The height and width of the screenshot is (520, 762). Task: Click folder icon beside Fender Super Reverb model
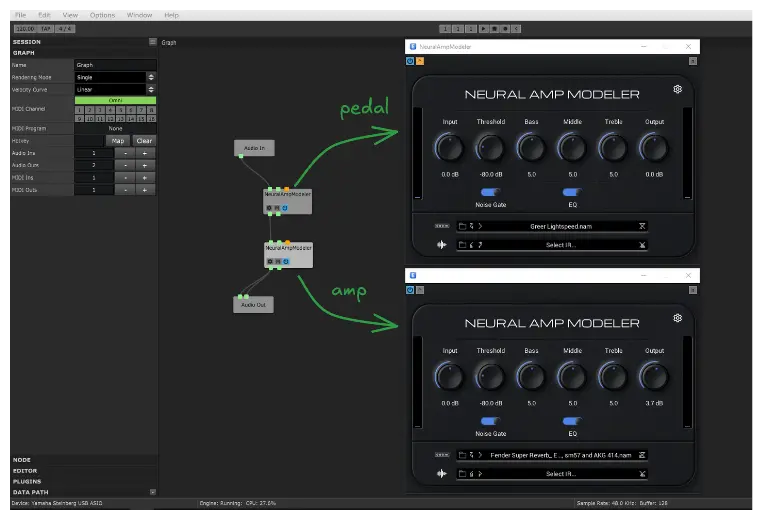462,455
